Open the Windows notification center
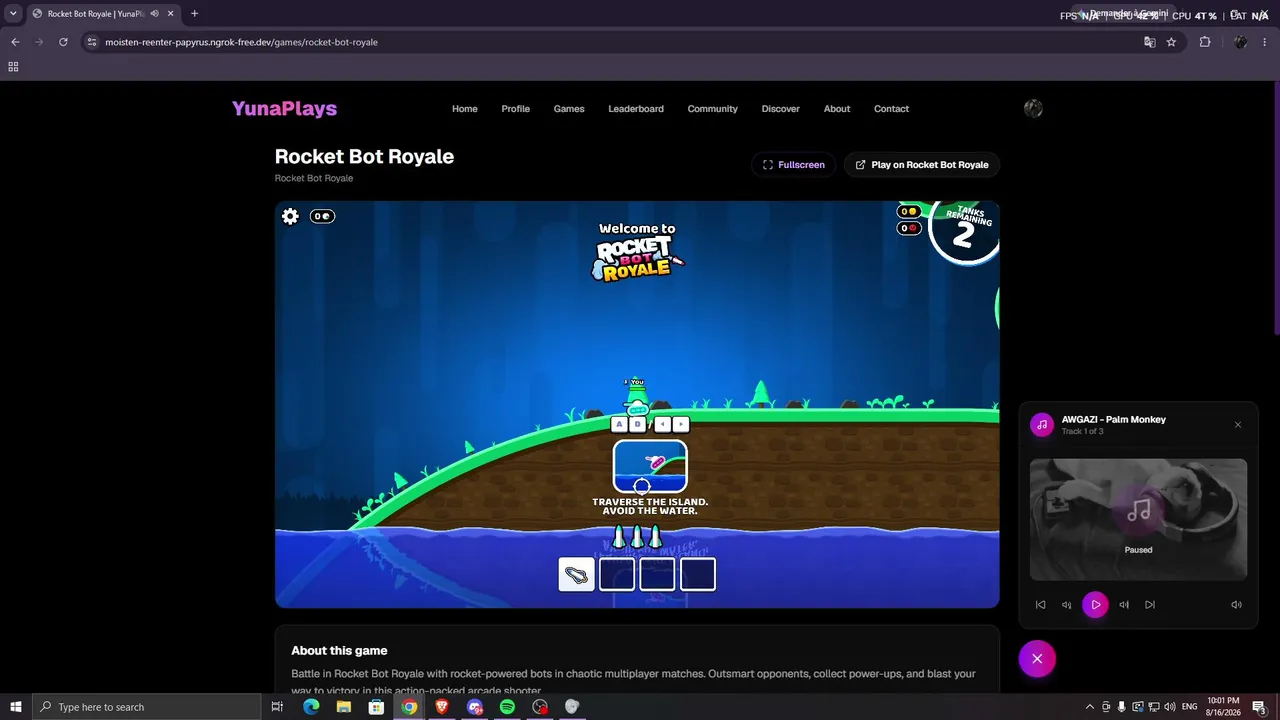This screenshot has height=720, width=1280. (1260, 707)
